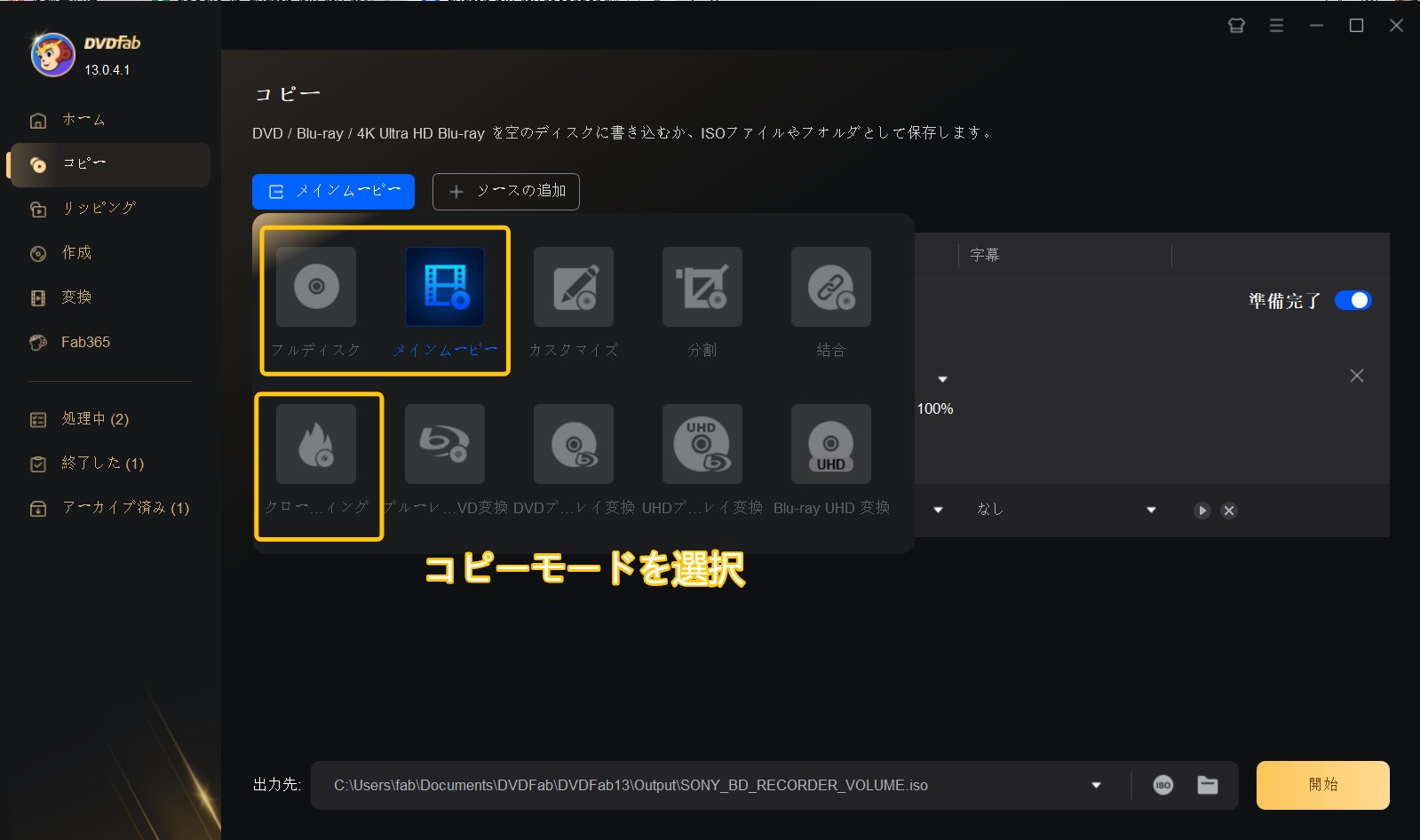The width and height of the screenshot is (1420, 840).
Task: Click the 100% compression value
Action: (935, 408)
